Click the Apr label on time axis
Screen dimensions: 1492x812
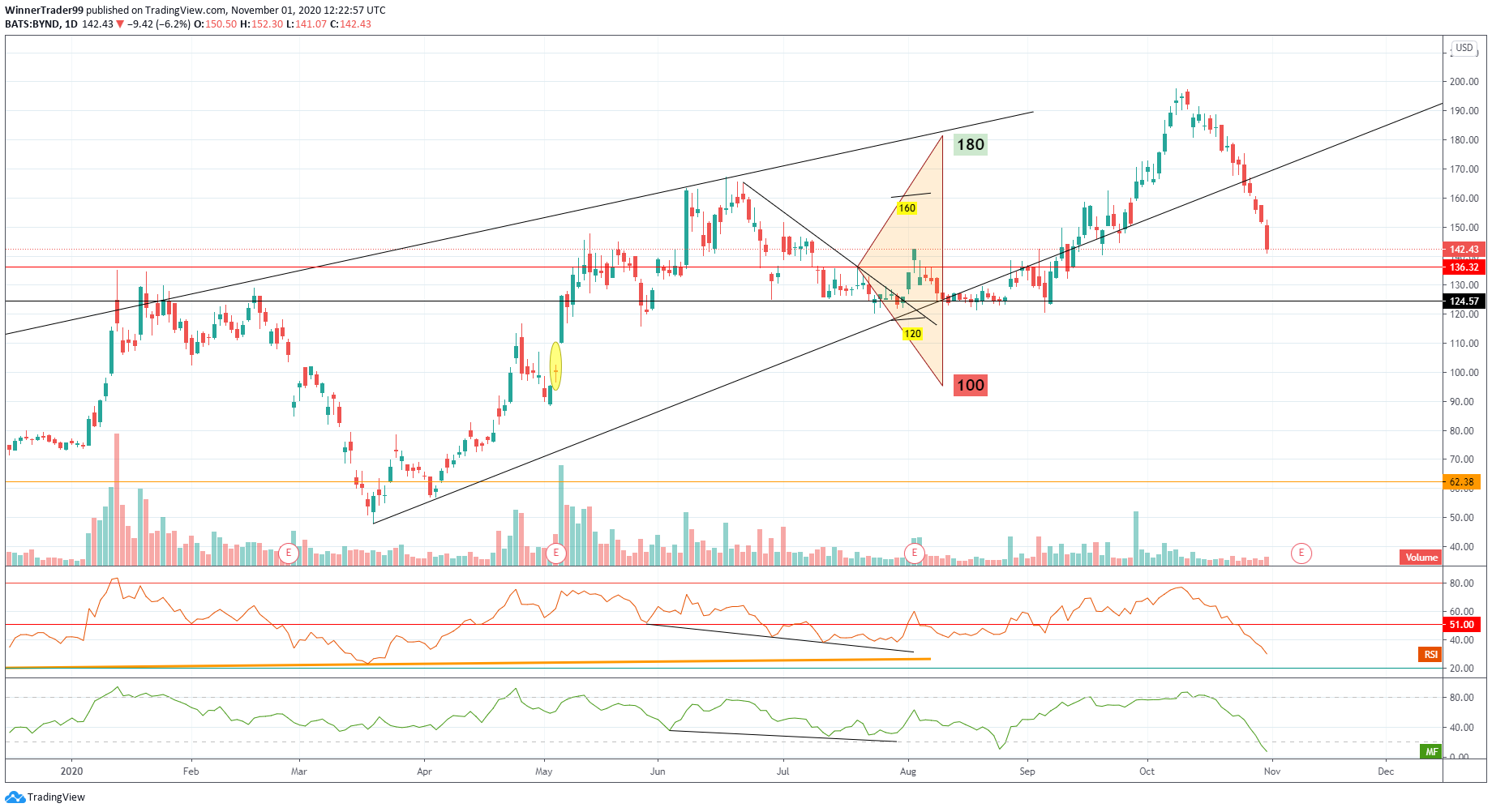[x=424, y=771]
